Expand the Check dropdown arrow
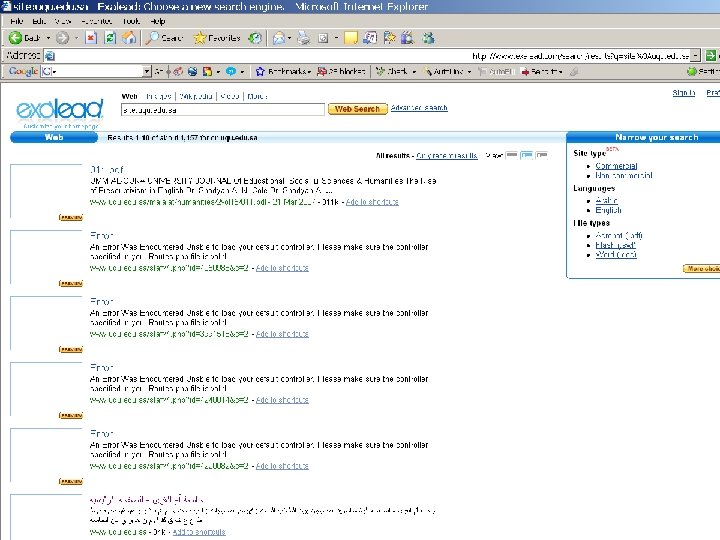The image size is (720, 540). [414, 72]
